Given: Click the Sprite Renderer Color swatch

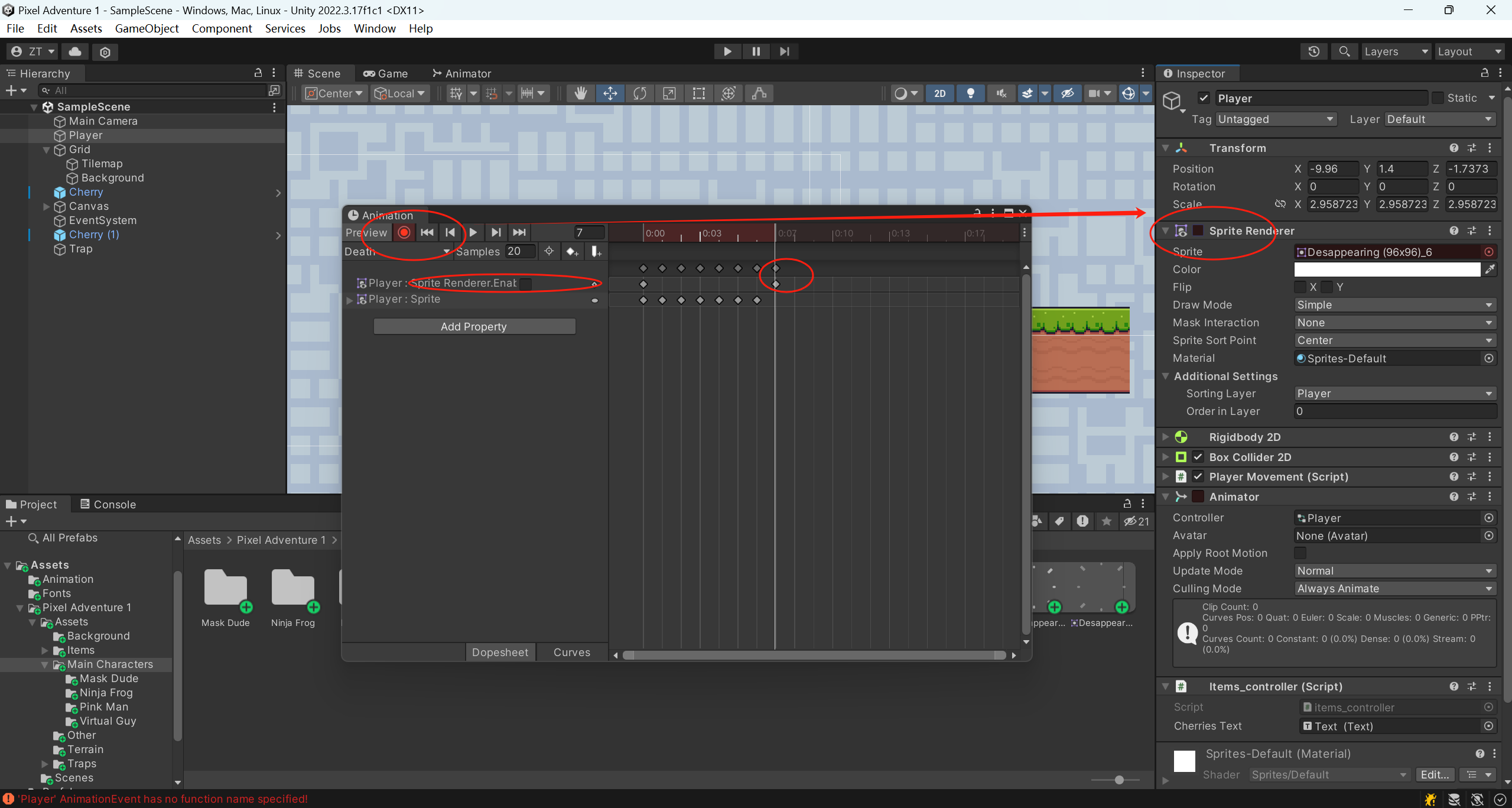Looking at the screenshot, I should pyautogui.click(x=1386, y=270).
